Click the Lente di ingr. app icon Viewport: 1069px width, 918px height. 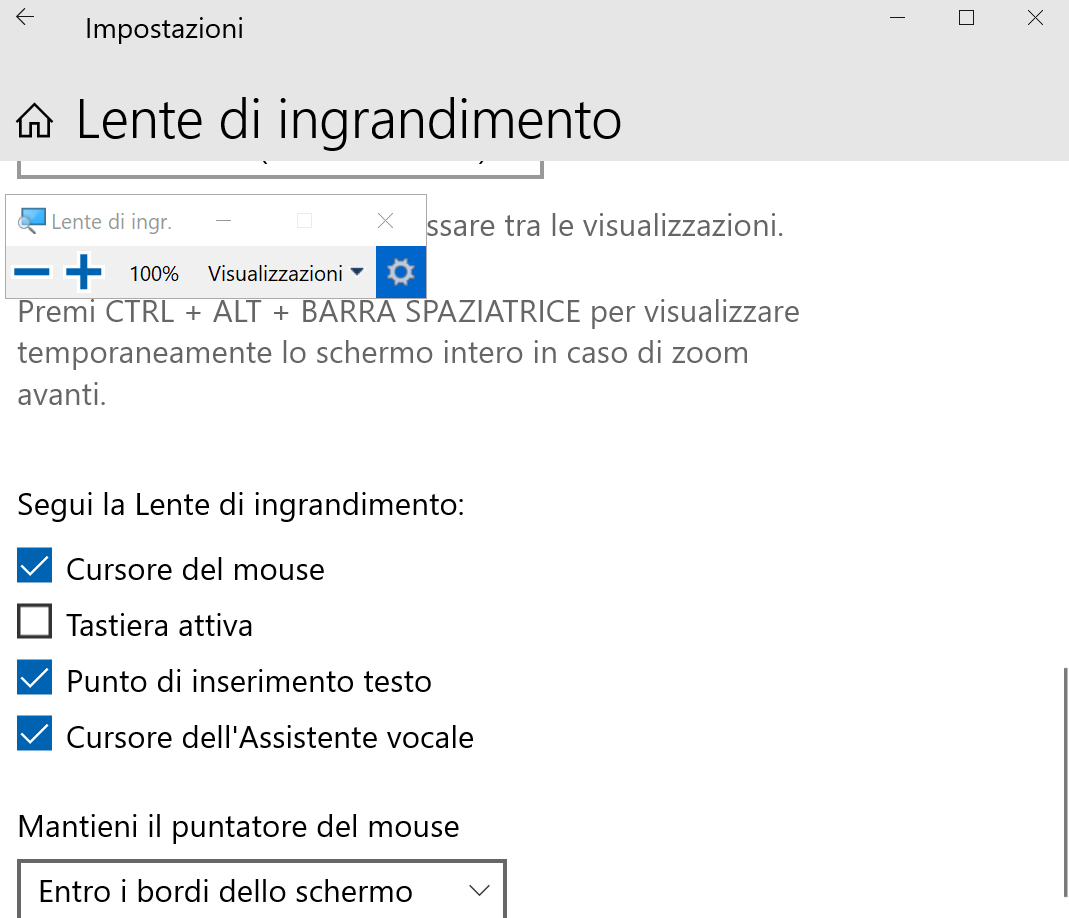coord(31,221)
